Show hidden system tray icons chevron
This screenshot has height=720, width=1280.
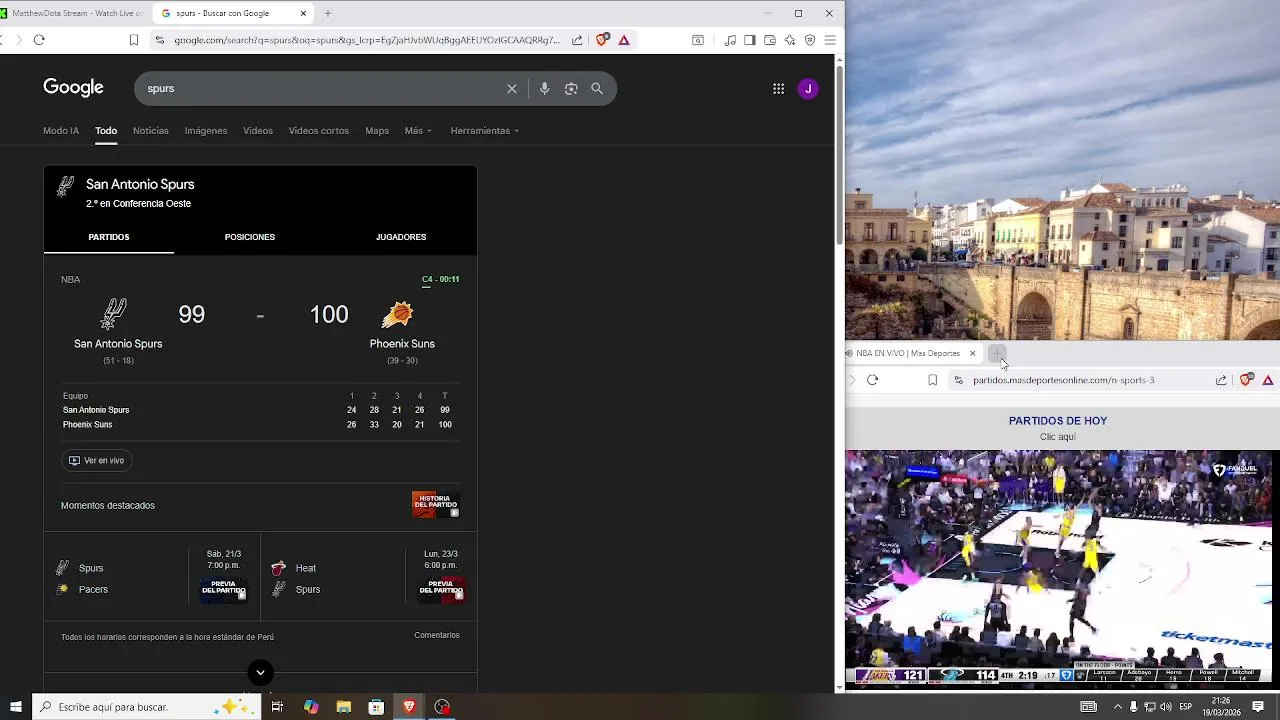pos(1117,707)
